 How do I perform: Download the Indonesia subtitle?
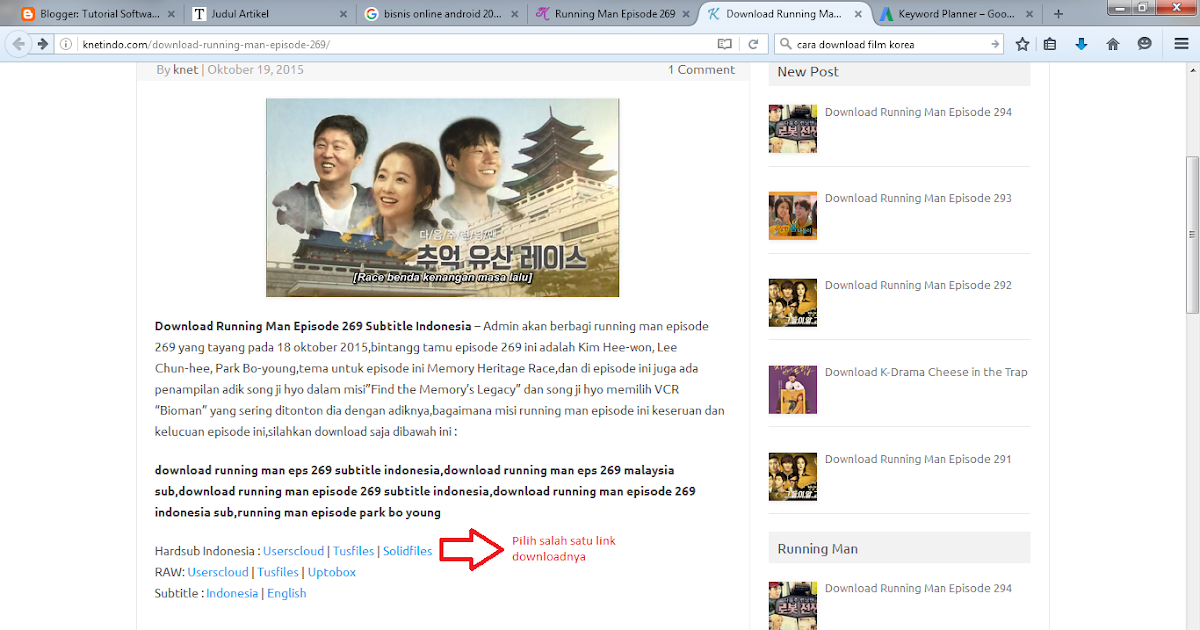tap(232, 593)
